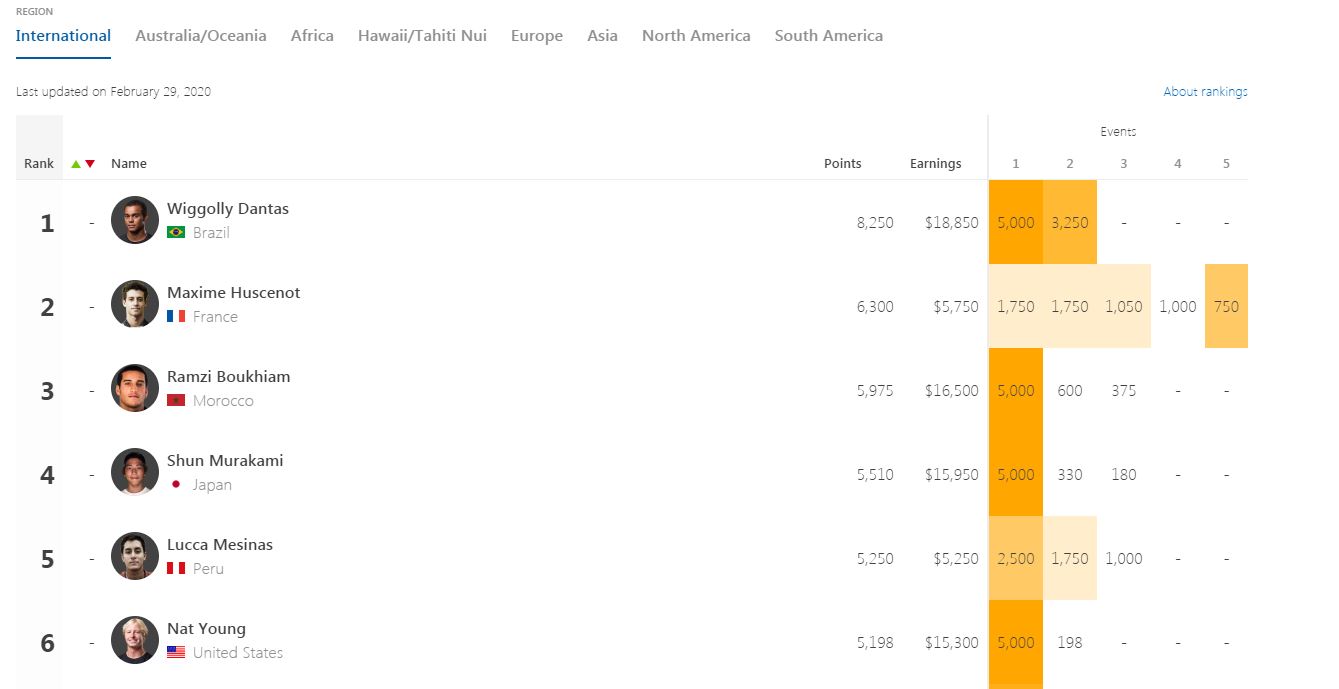Screen dimensions: 1339x689
Task: Click Maxime Huscenot avatar picture
Action: (134, 304)
